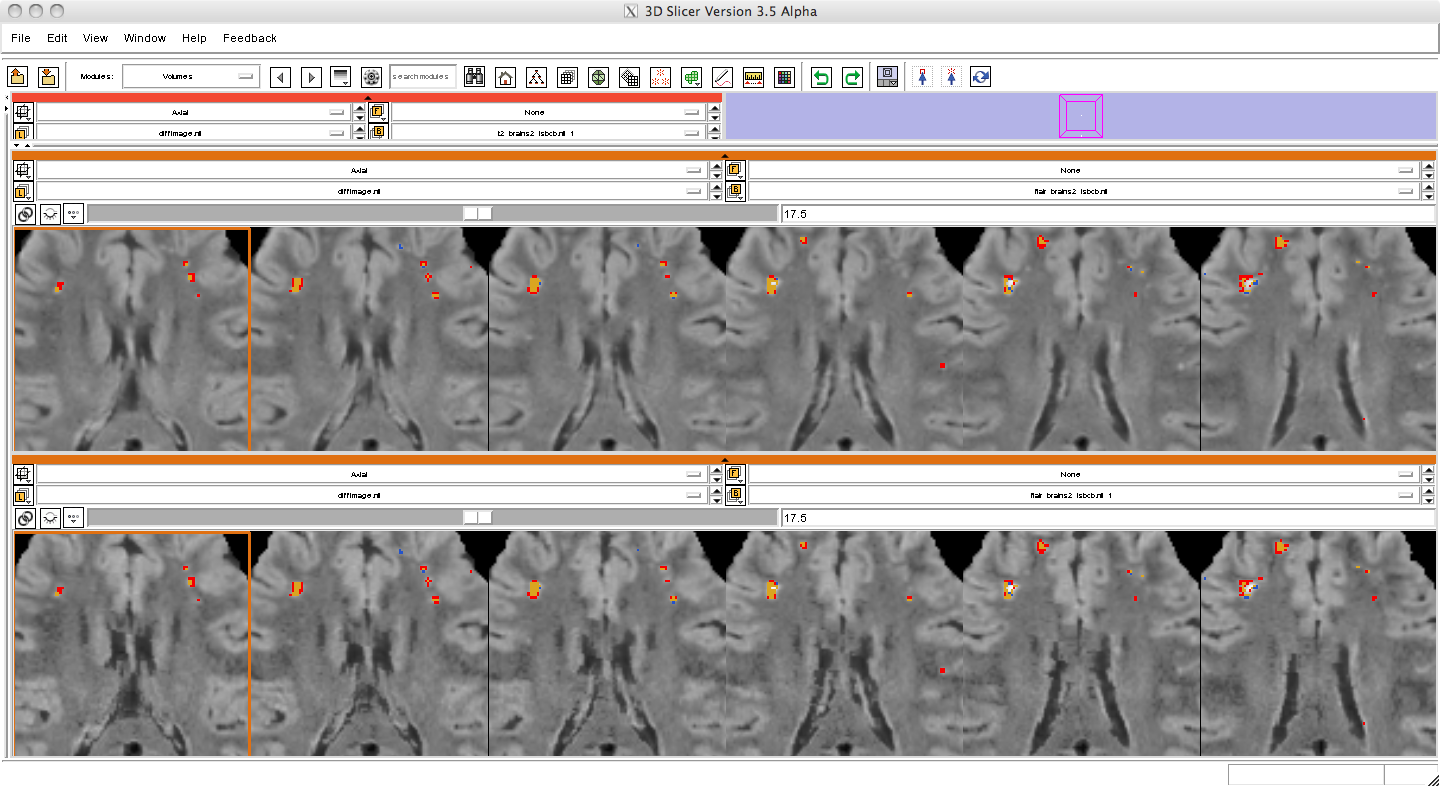Image resolution: width=1440 pixels, height=787 pixels.
Task: Toggle slice visibility eye in middle viewer
Action: [49, 213]
